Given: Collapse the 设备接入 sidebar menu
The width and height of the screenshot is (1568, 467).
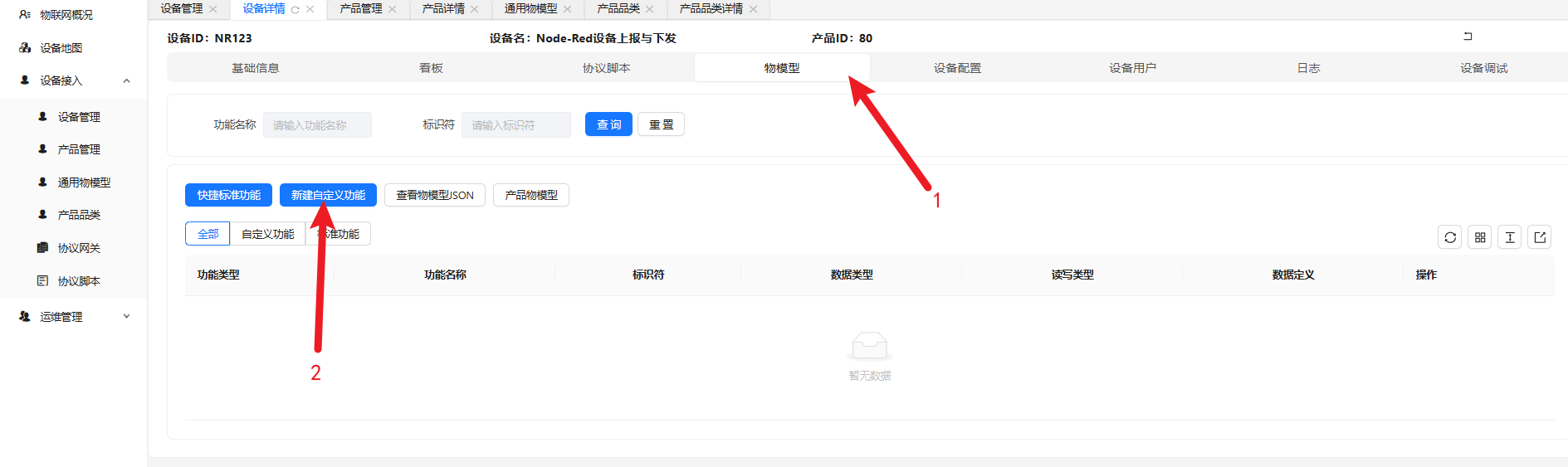Looking at the screenshot, I should click(126, 80).
